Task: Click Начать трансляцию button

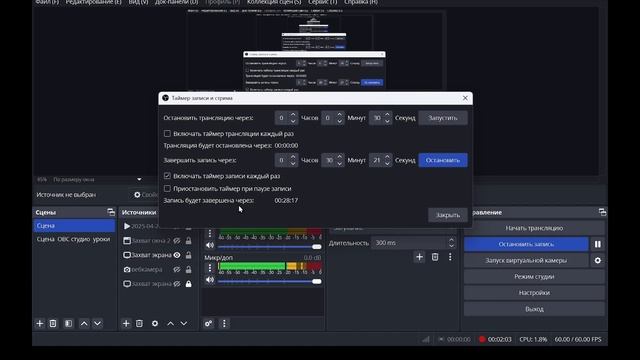Action: tap(534, 228)
